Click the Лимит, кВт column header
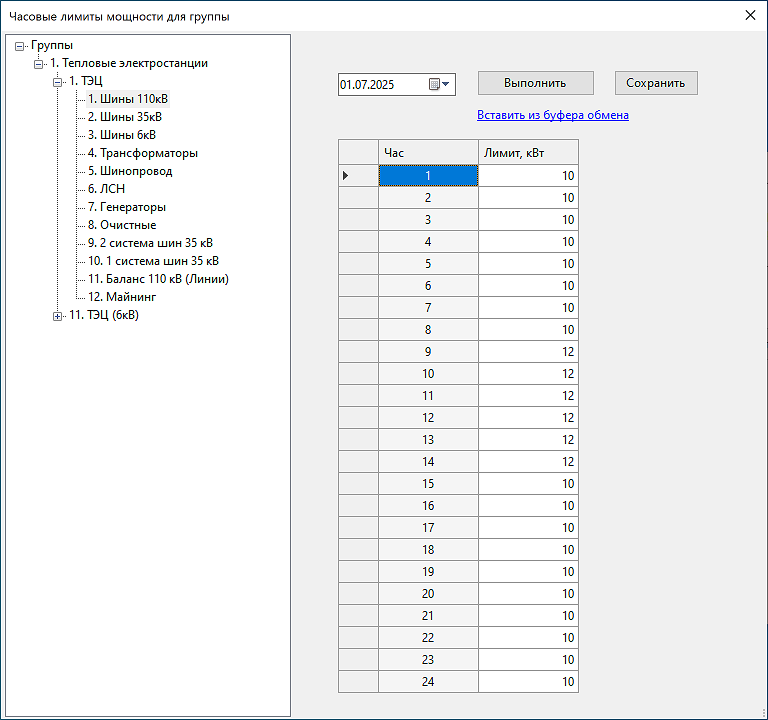Screen dimensions: 768x720 point(528,152)
